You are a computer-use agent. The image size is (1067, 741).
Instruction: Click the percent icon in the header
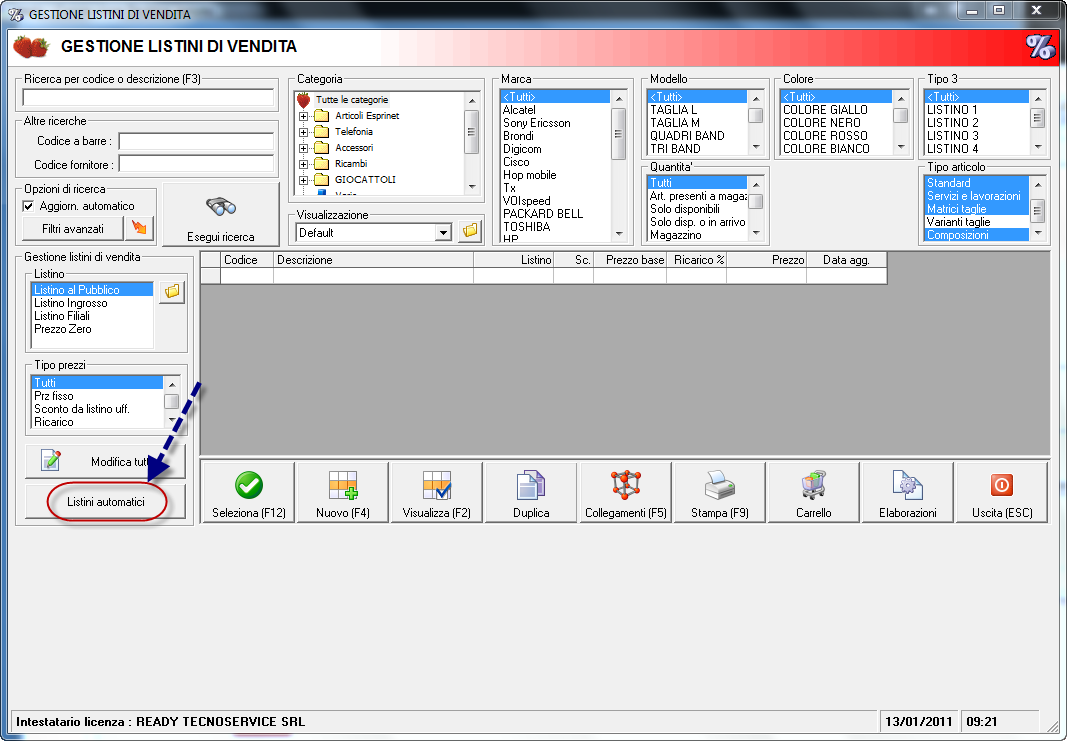coord(1040,46)
